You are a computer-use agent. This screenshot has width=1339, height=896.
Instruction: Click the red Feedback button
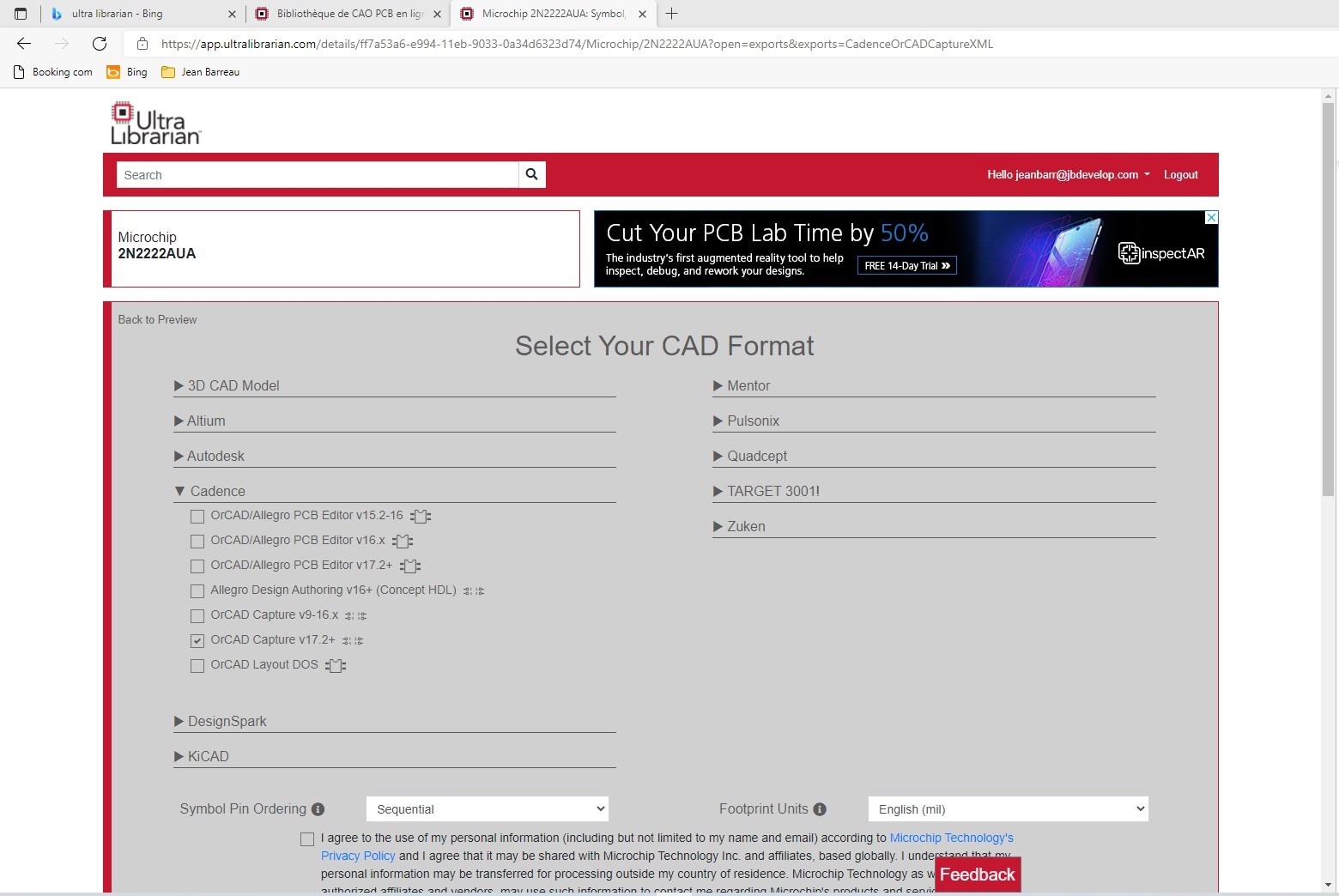point(977,875)
